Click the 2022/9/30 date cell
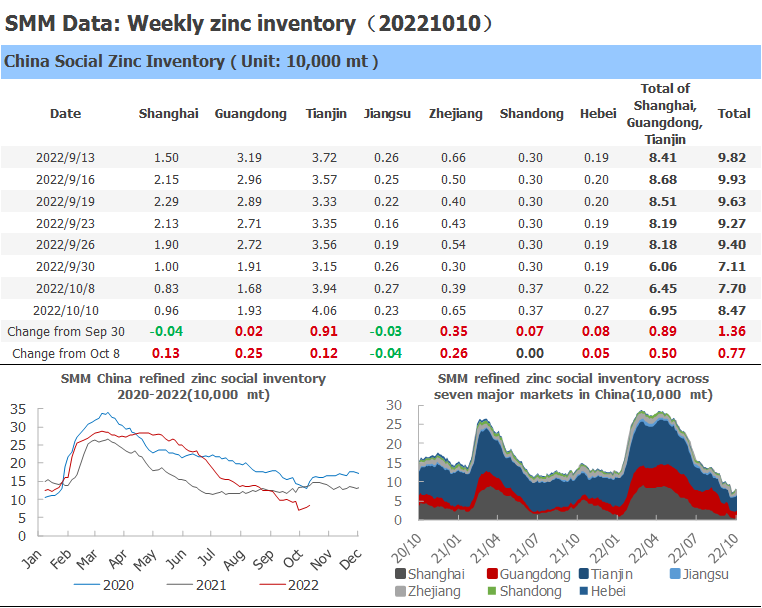Screen dimensions: 762x608 [x=66, y=267]
